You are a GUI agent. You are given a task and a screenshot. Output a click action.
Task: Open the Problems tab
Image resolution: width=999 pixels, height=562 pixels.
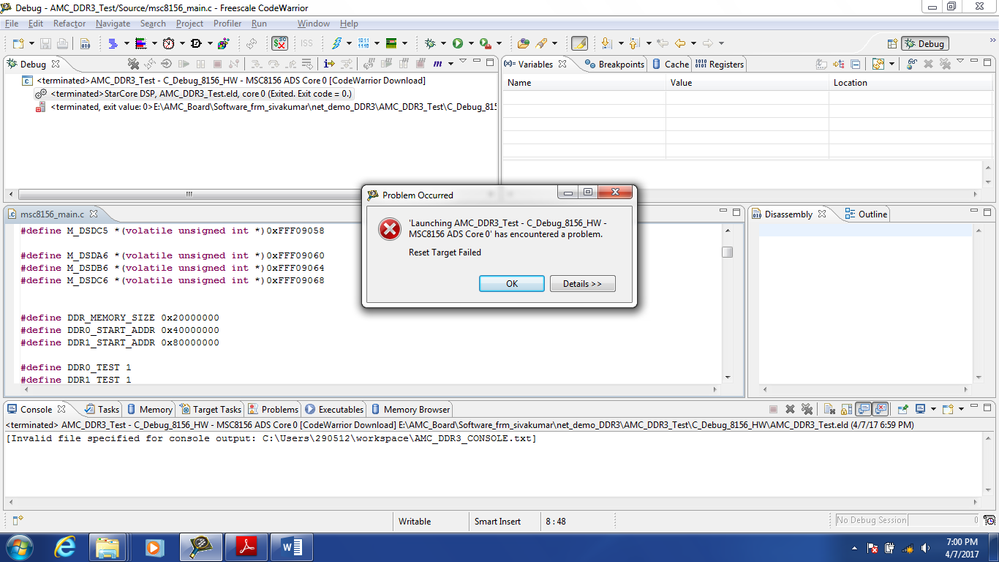pos(273,410)
